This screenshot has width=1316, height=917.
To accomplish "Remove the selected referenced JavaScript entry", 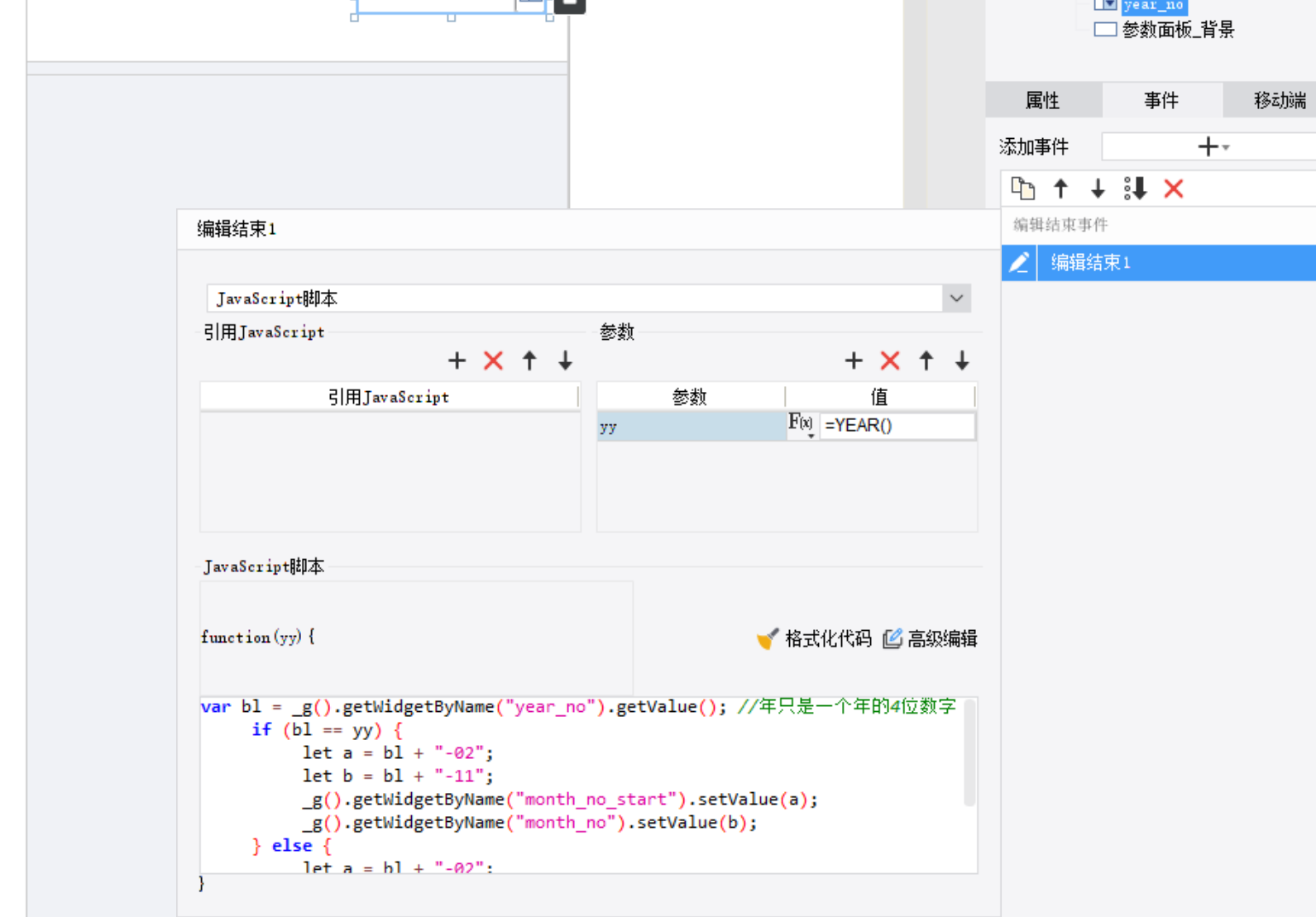I will pyautogui.click(x=493, y=361).
